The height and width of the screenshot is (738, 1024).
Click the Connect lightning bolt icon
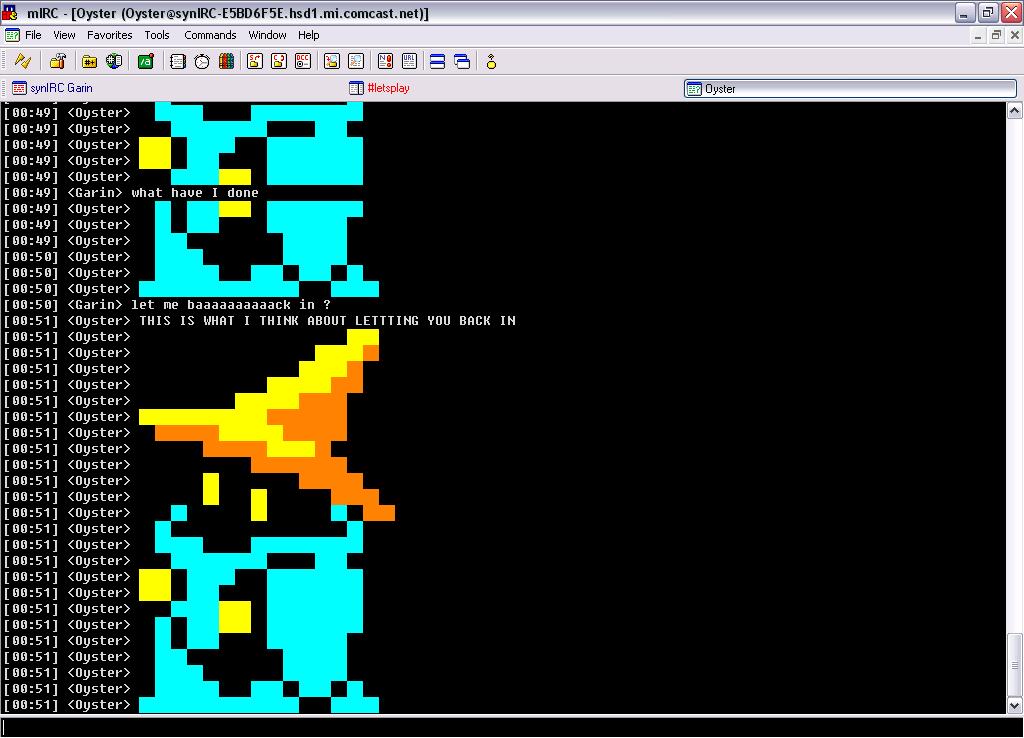click(23, 61)
